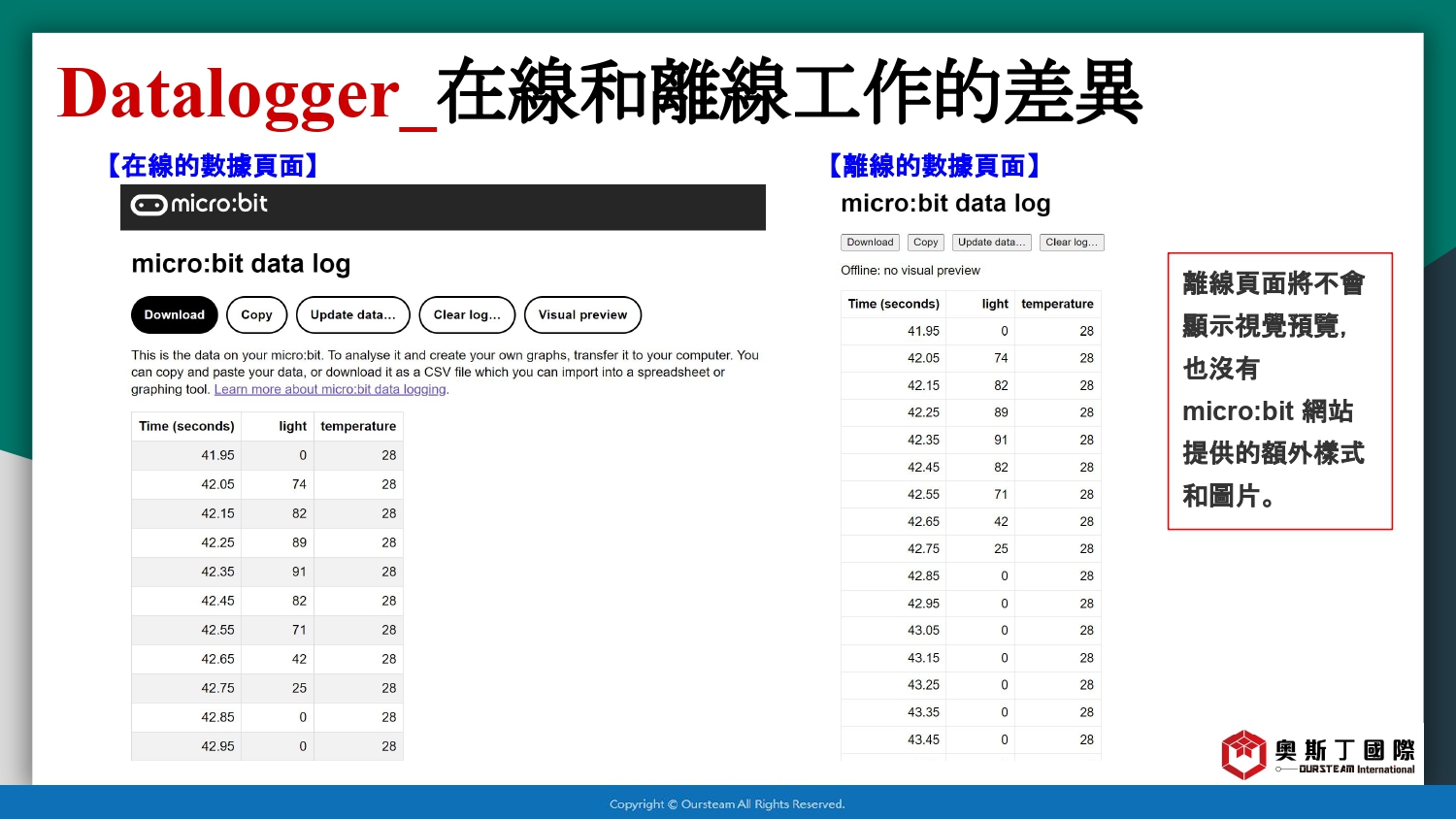Click the small Download button on the offline page

point(870,243)
